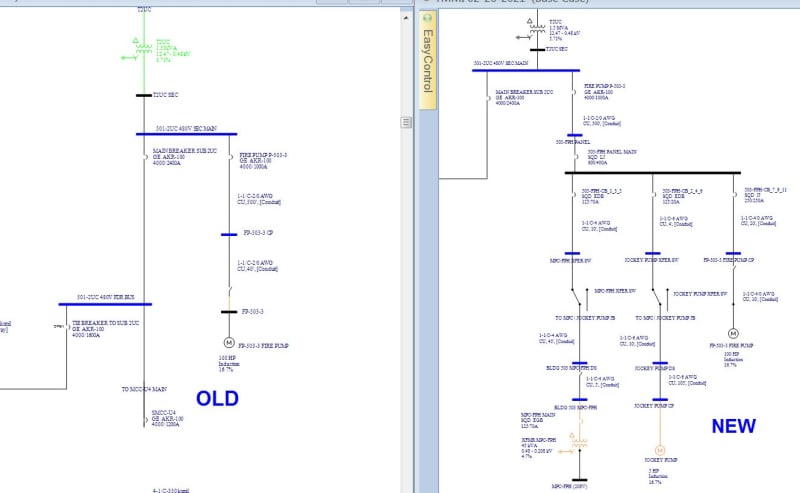Click the 7 HP Induction motor label
The width and height of the screenshot is (800, 493).
tap(658, 476)
